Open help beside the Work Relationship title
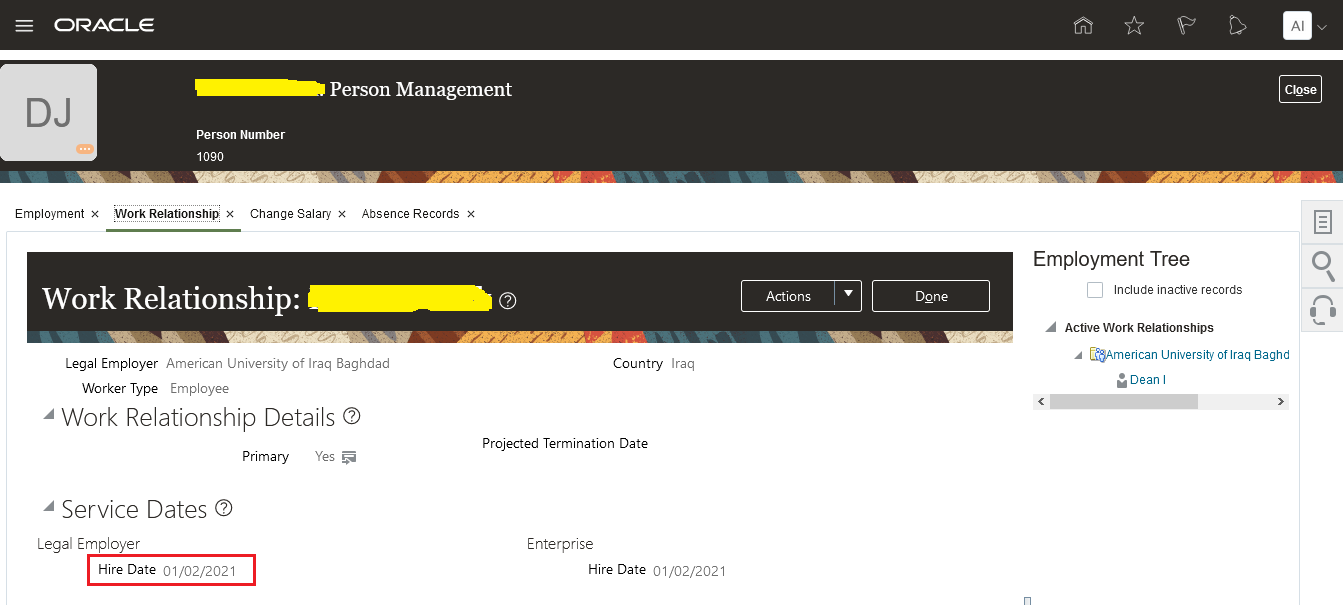The image size is (1343, 605). pyautogui.click(x=507, y=300)
